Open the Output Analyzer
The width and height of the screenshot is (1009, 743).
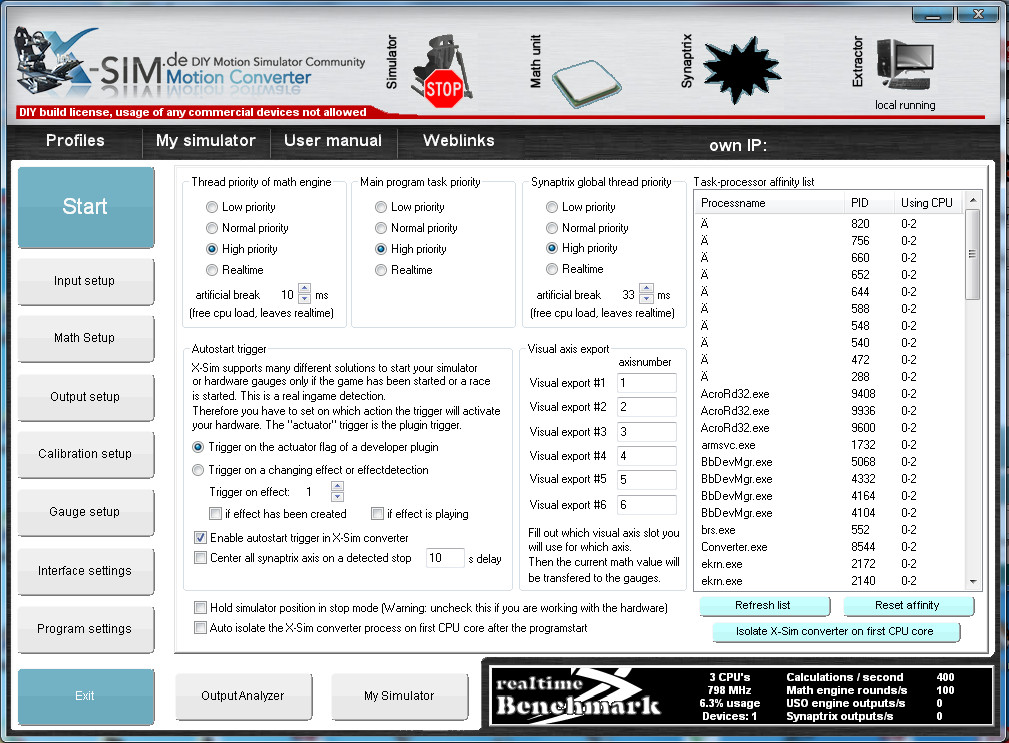(243, 696)
